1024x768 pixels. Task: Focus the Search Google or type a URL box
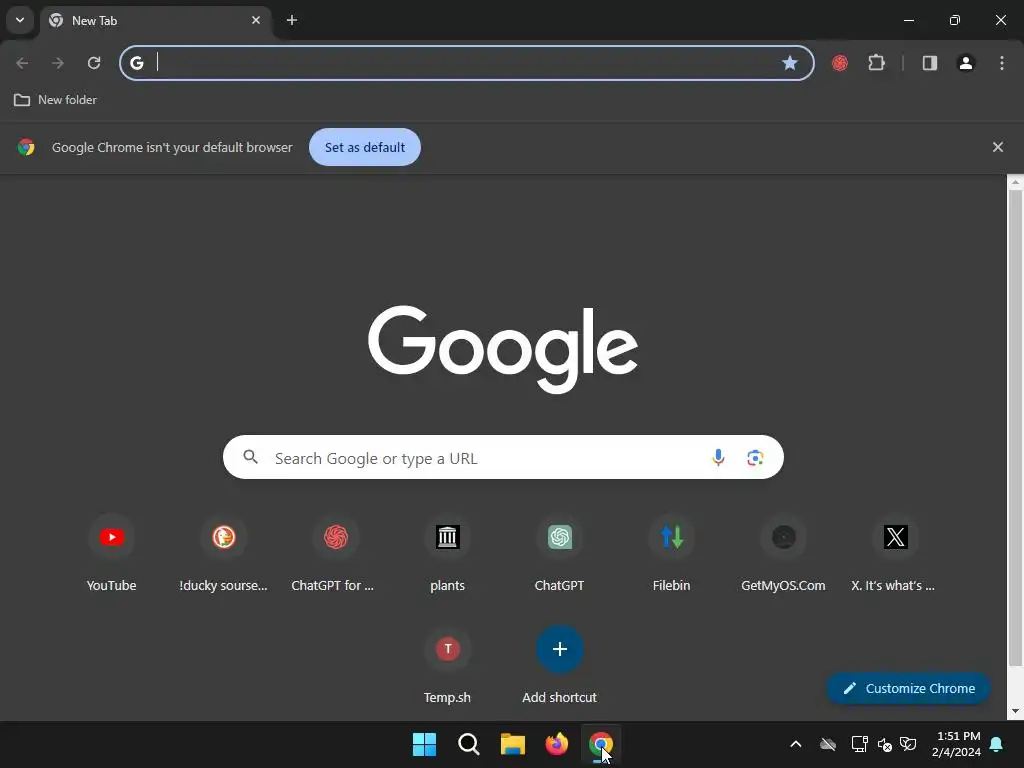click(503, 457)
